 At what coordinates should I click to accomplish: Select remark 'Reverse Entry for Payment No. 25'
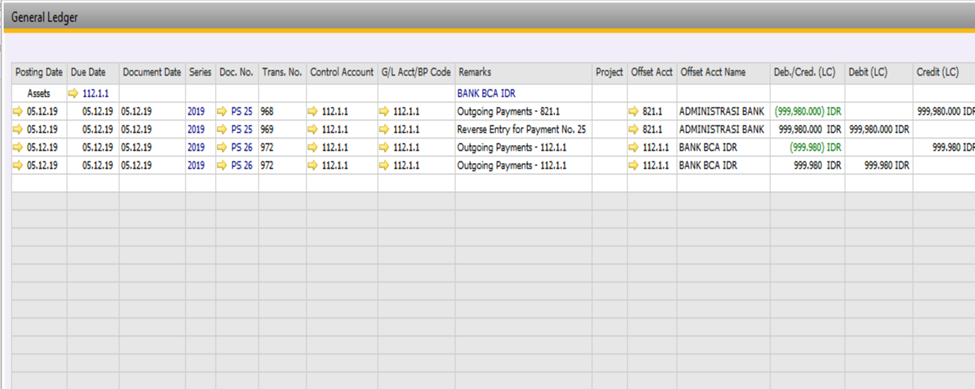(521, 130)
